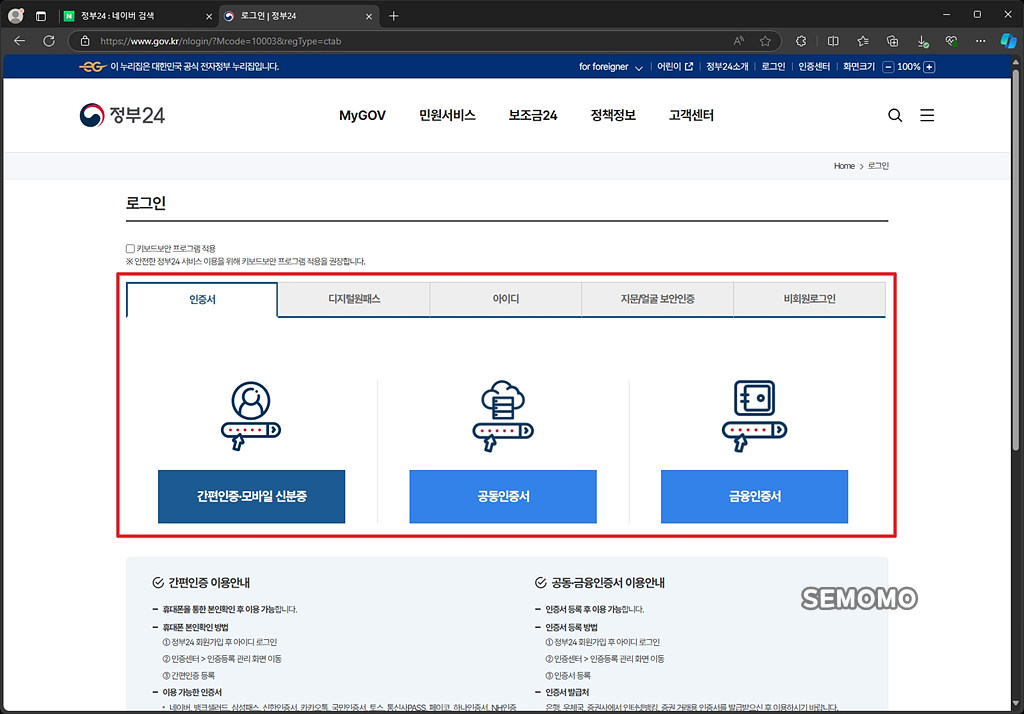
Task: Open the 고객센터 menu
Action: 692,116
